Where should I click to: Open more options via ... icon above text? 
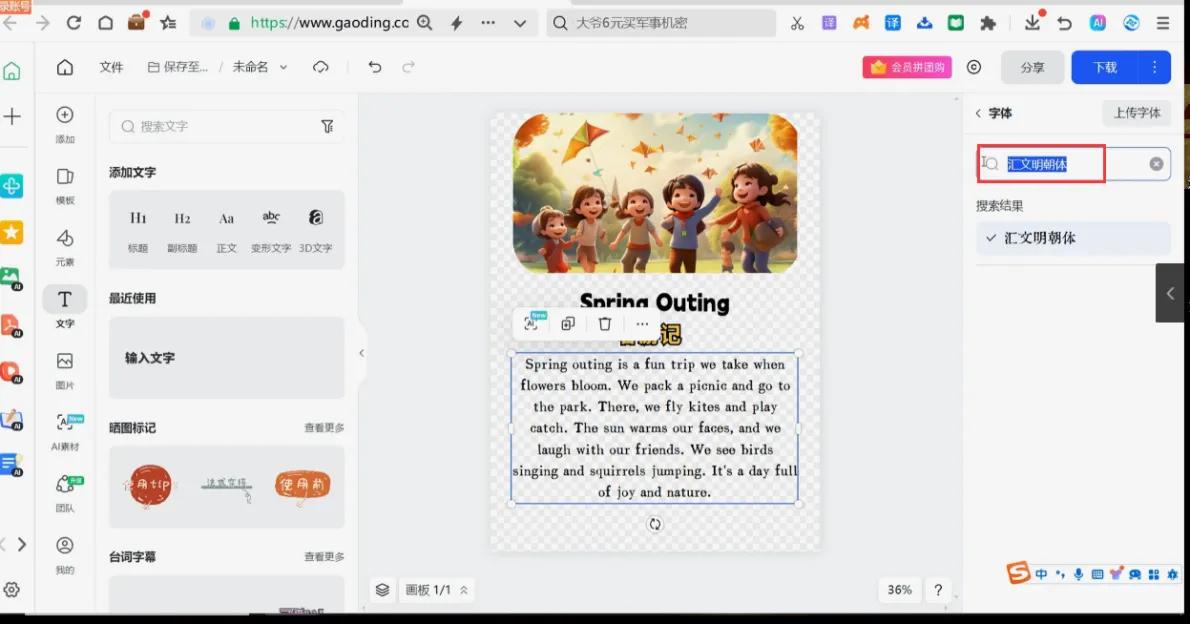[642, 323]
